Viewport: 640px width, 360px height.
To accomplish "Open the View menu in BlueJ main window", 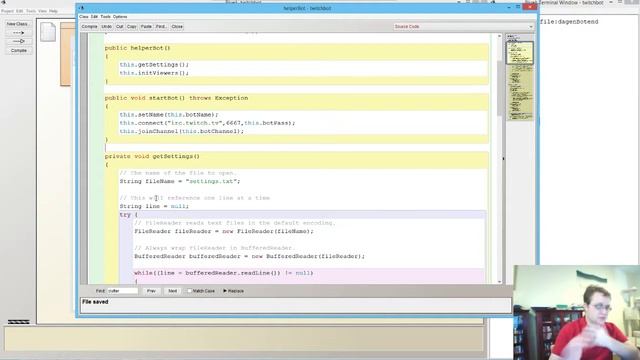I will click(42, 11).
